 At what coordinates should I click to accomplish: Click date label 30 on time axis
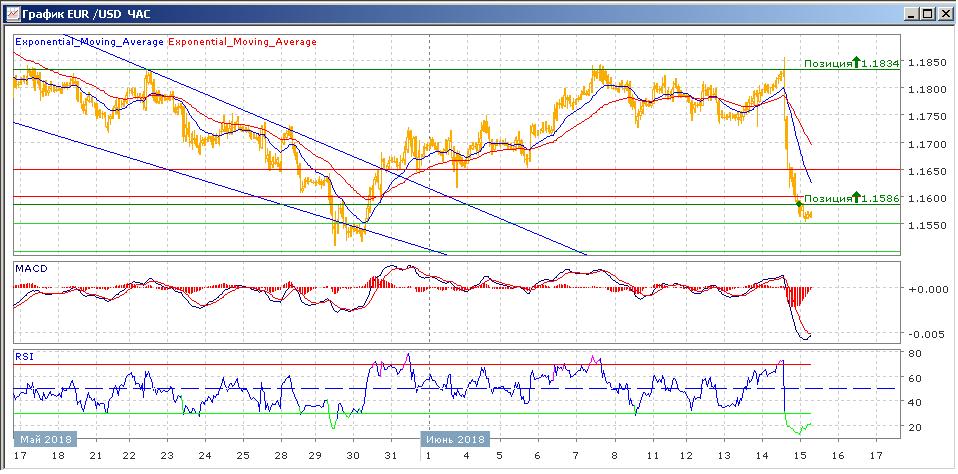[x=354, y=456]
